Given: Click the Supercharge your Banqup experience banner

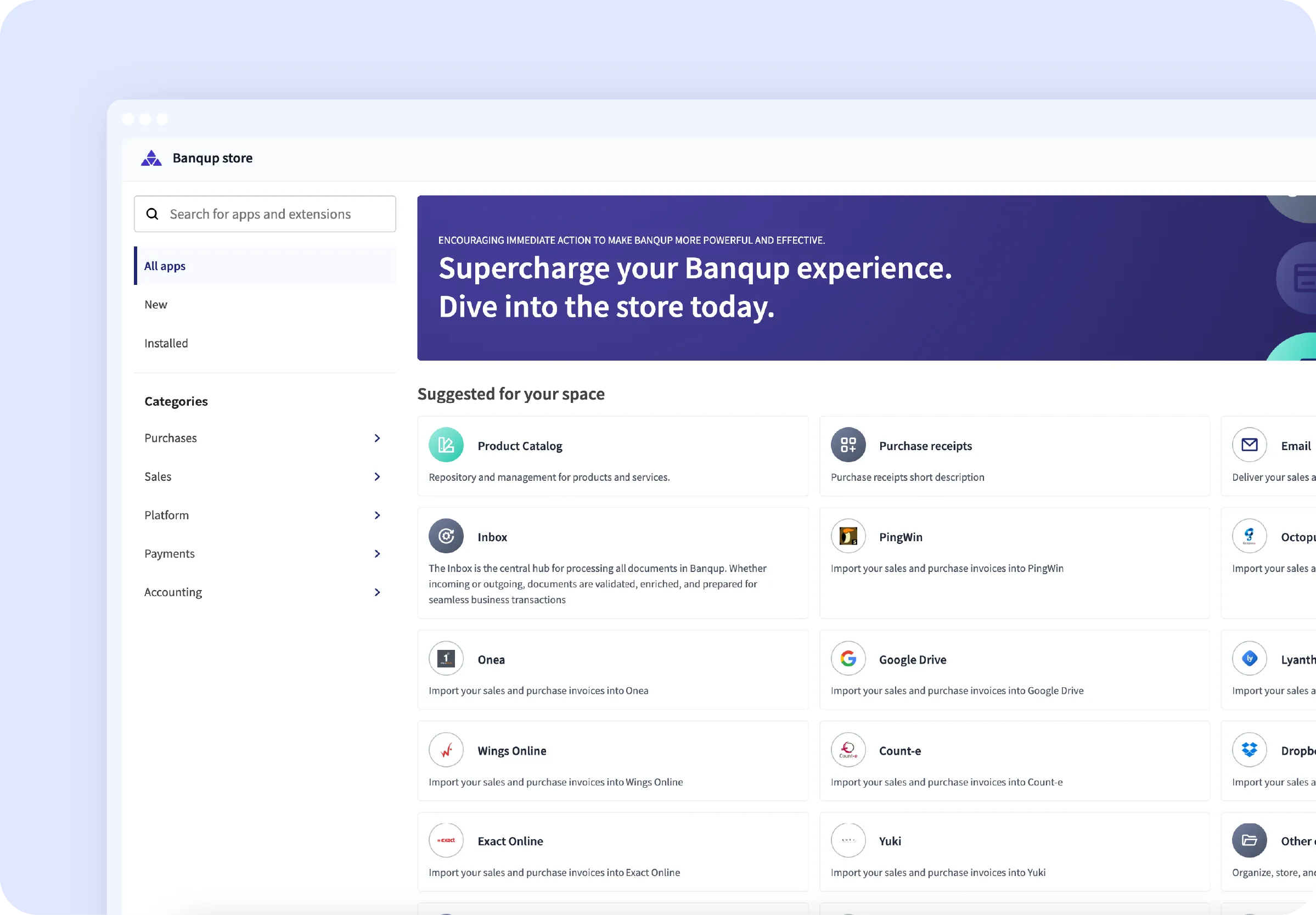Looking at the screenshot, I should click(x=866, y=278).
